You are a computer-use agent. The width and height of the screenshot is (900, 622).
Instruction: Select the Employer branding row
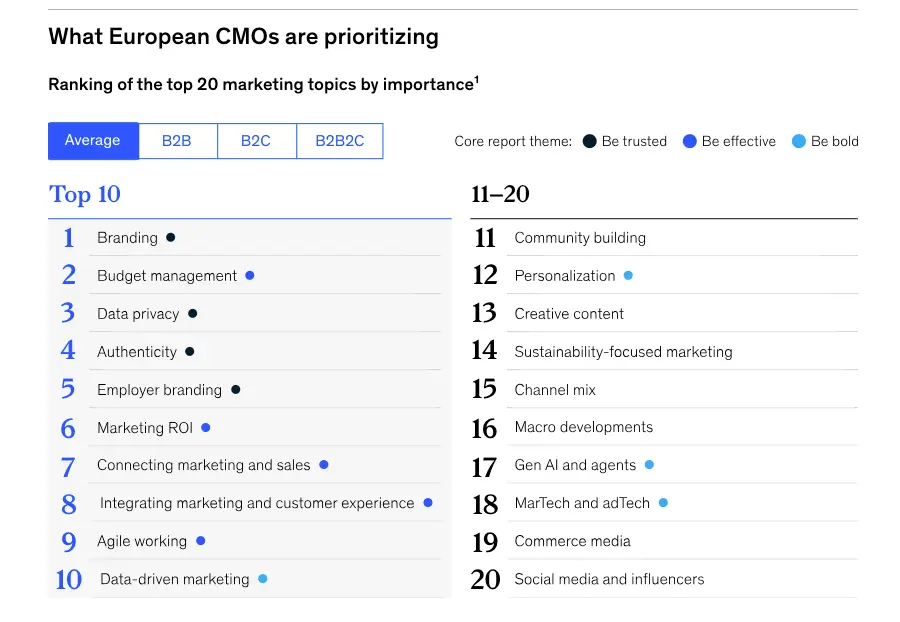pos(159,390)
